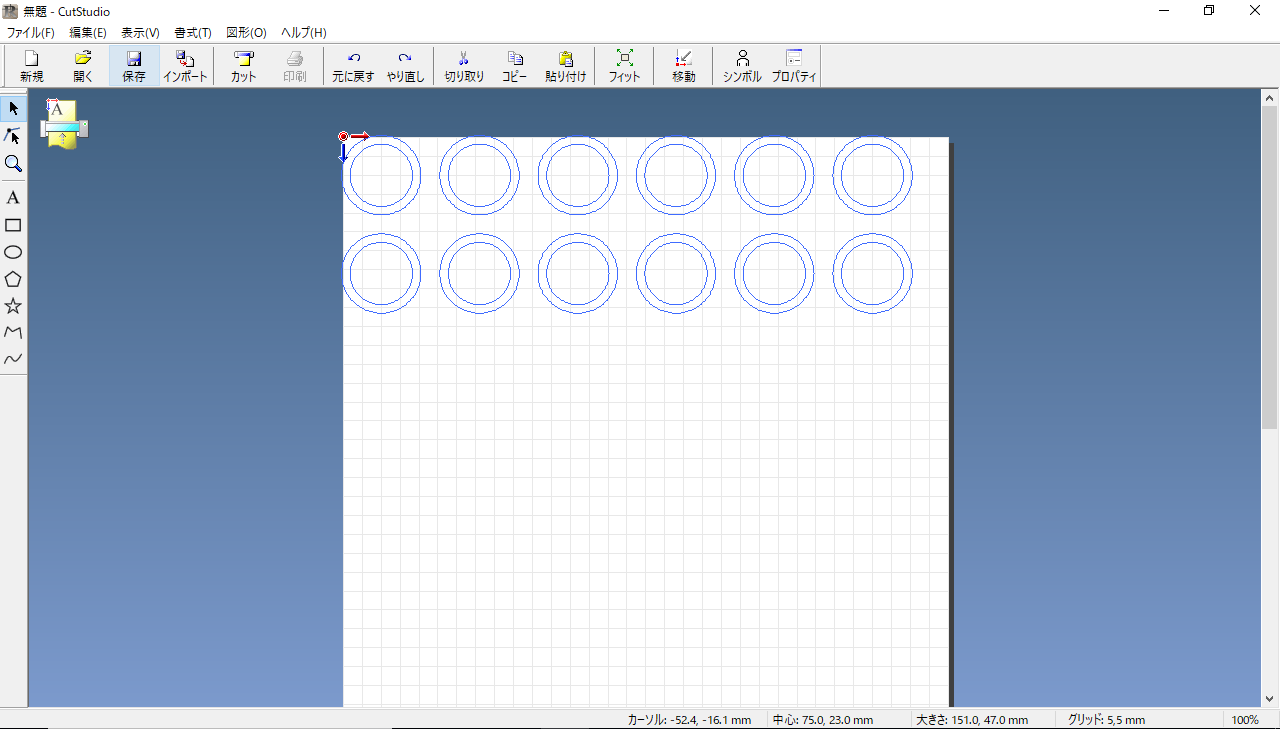This screenshot has height=729, width=1280.
Task: Select the arrow selection tool
Action: 13,108
